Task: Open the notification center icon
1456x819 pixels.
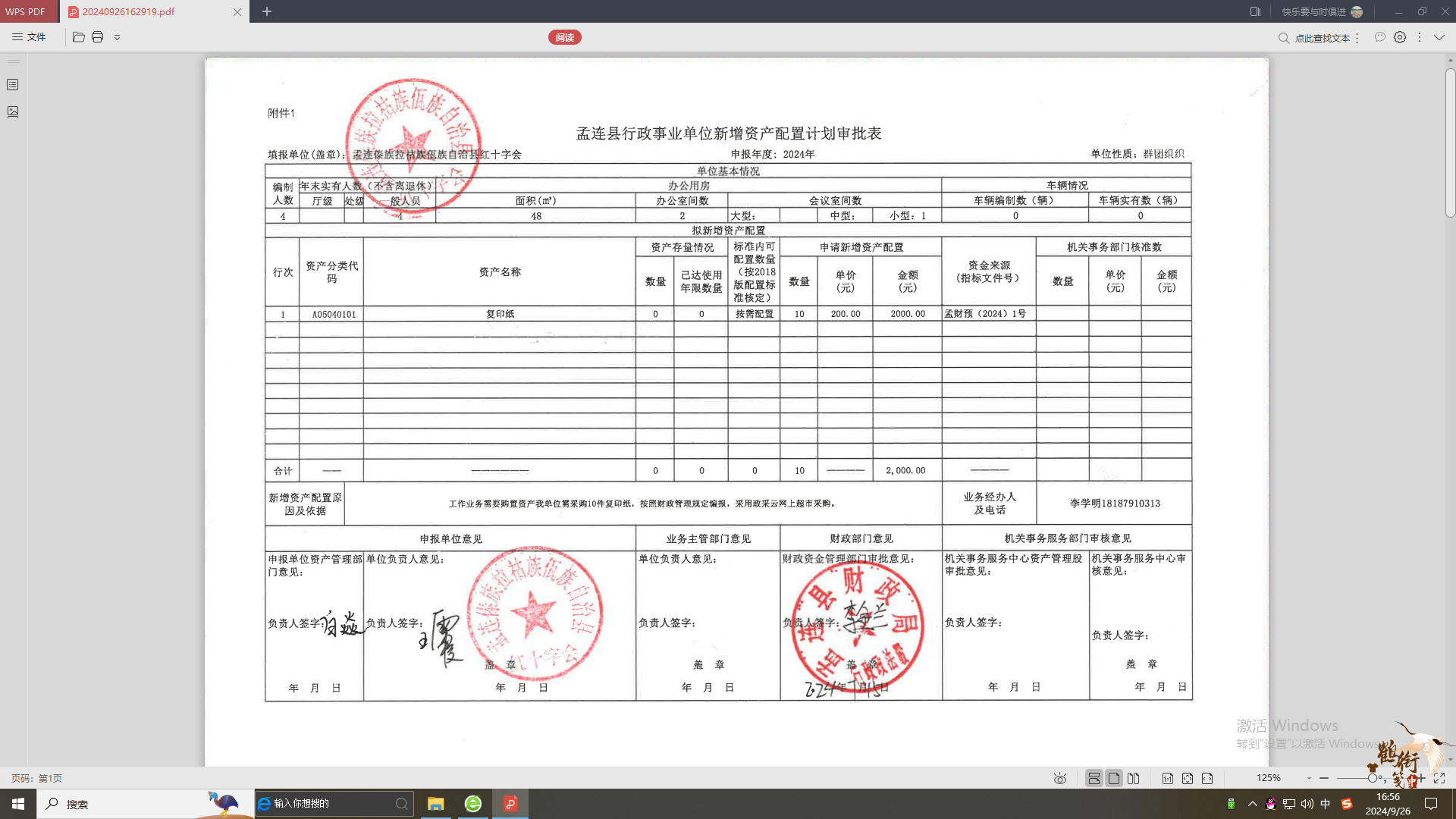Action: tap(1431, 804)
